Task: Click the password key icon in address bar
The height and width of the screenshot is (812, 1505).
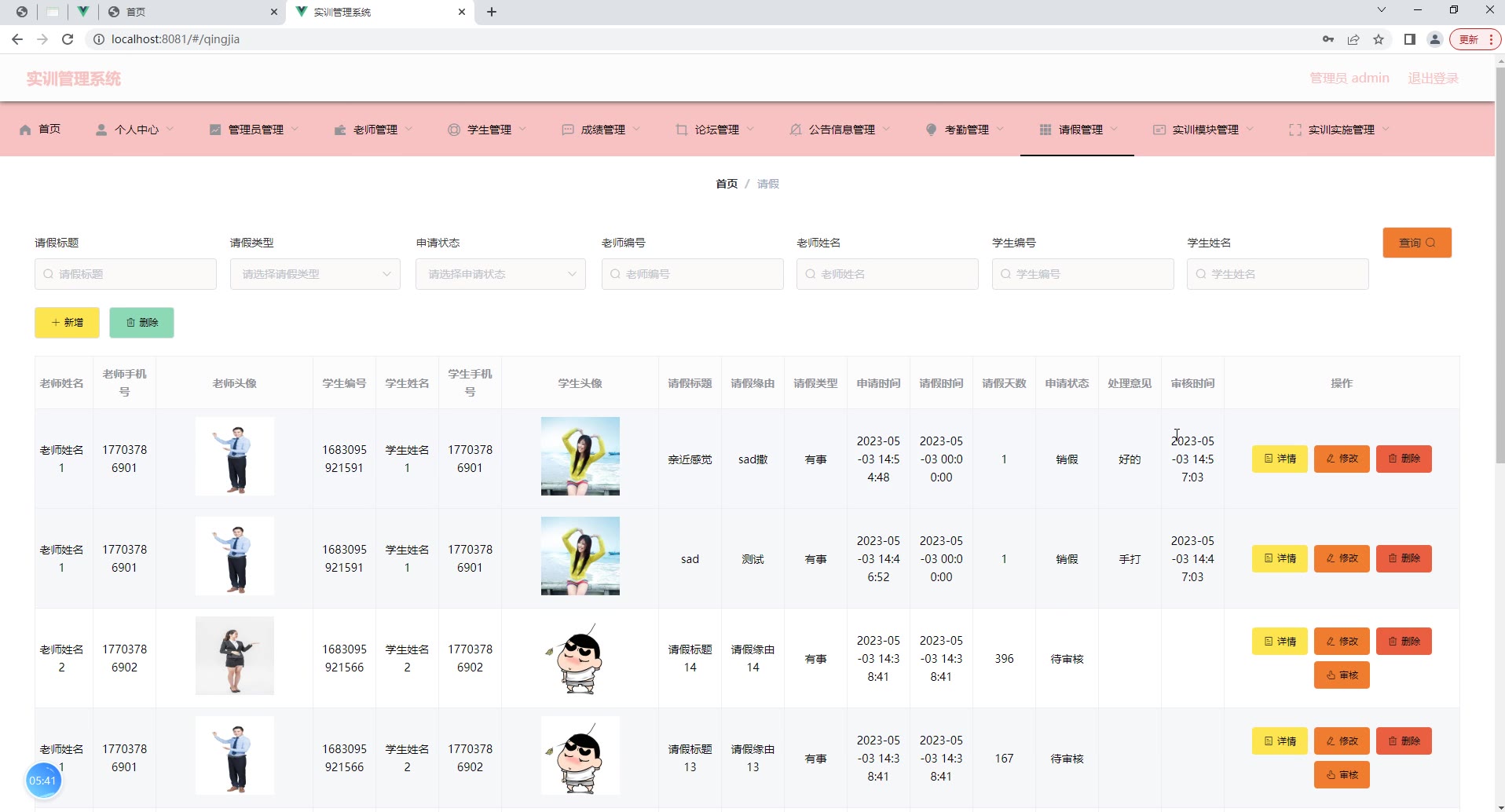Action: tap(1328, 39)
